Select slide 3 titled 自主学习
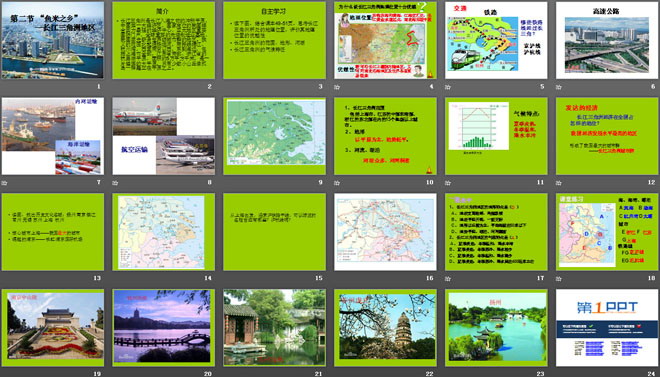 [x=274, y=40]
